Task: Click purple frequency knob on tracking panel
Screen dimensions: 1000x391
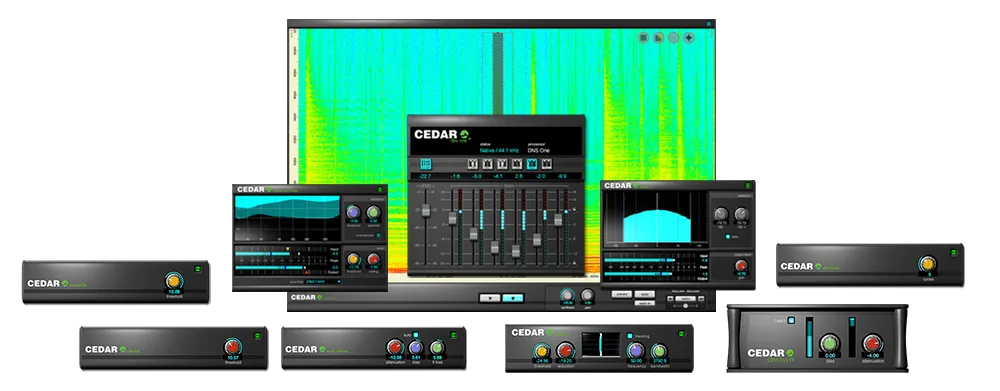Action: 635,350
